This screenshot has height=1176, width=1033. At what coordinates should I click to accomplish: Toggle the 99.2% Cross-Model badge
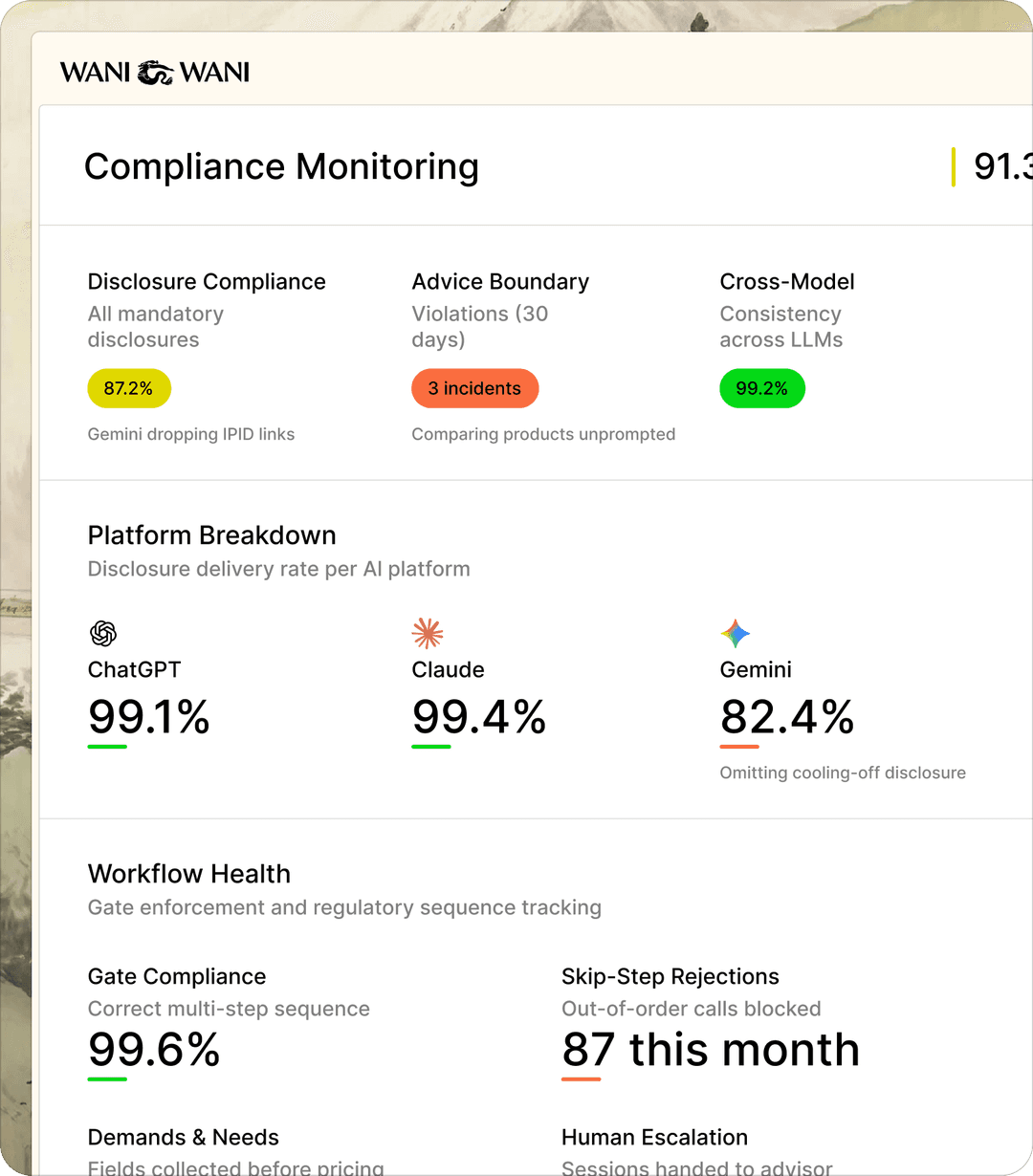click(761, 388)
